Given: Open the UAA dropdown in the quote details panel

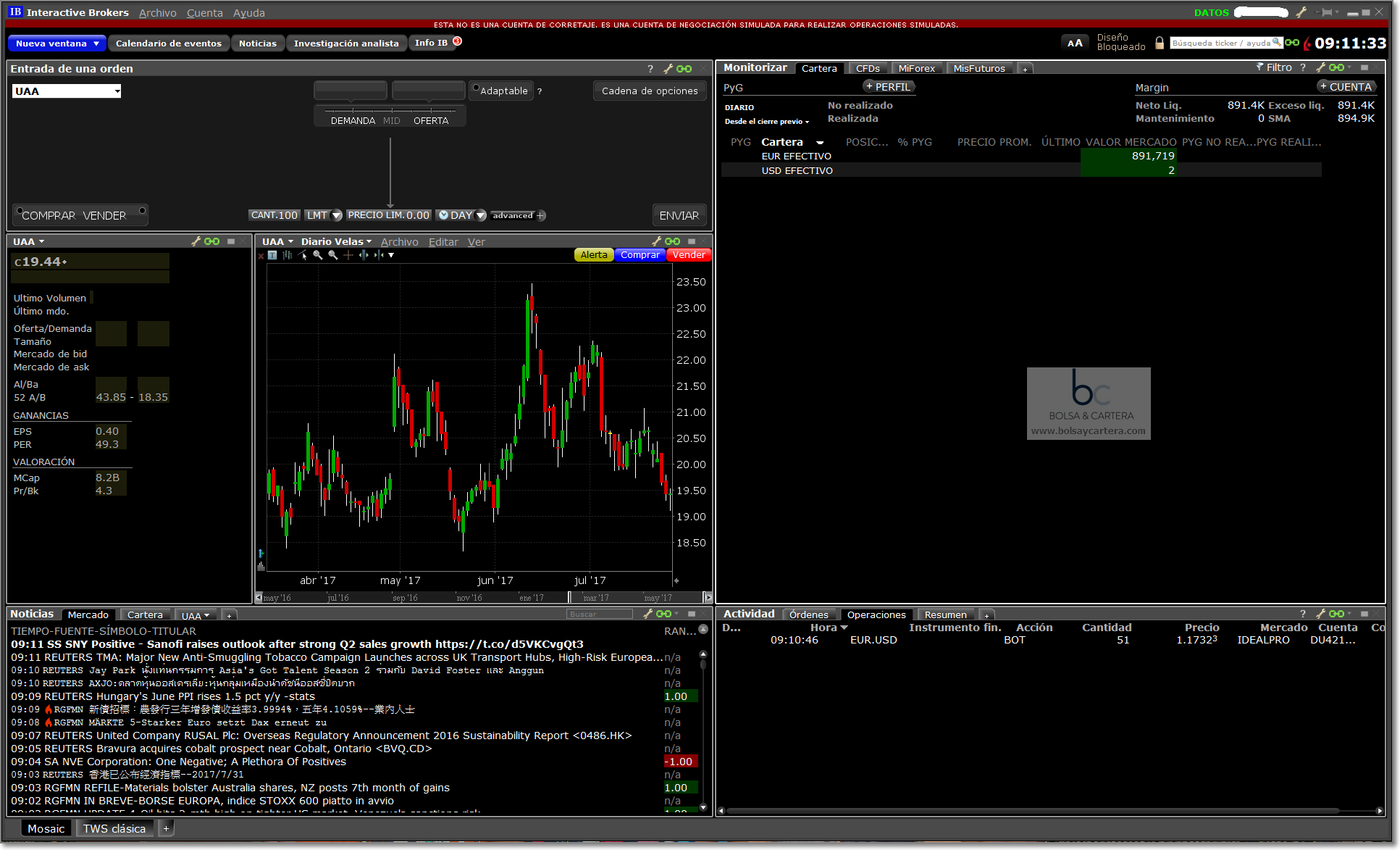Looking at the screenshot, I should [29, 241].
